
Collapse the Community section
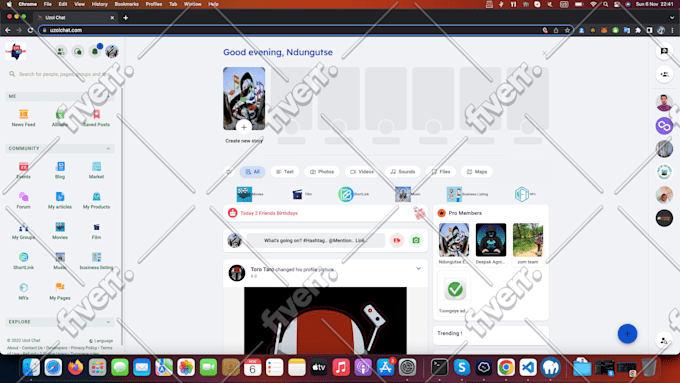click(x=108, y=148)
